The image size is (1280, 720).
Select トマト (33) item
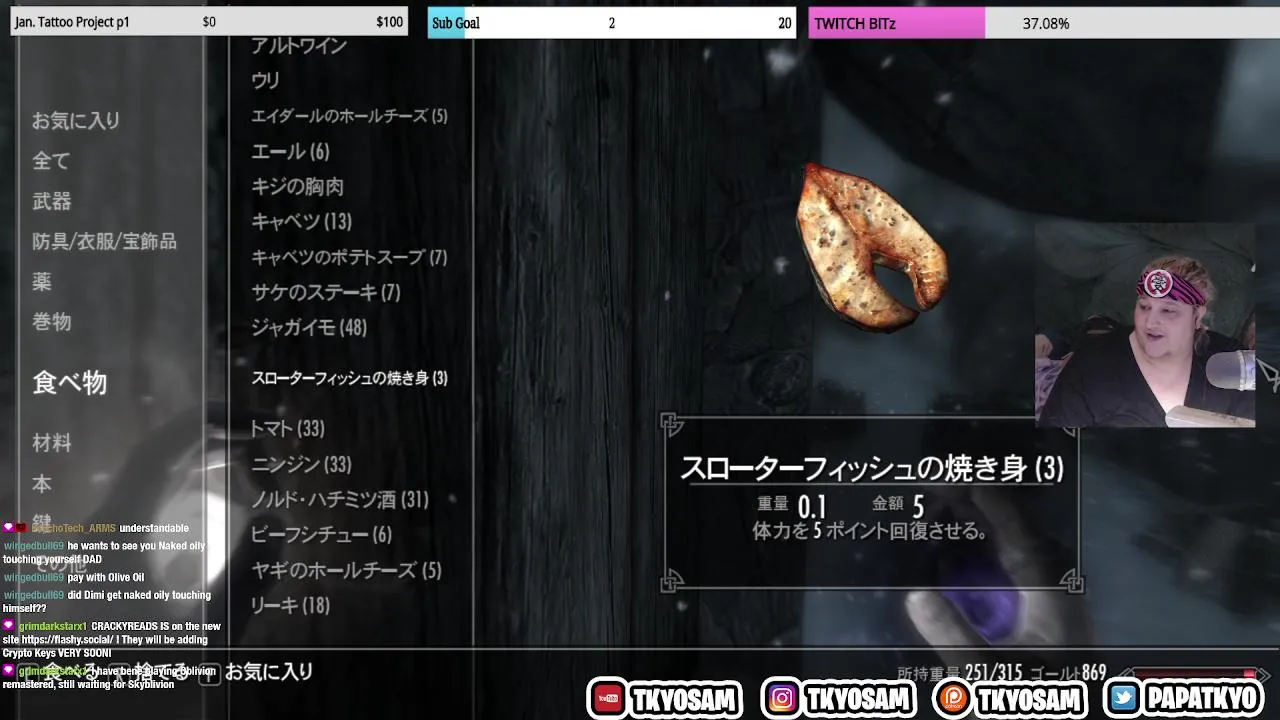[287, 429]
